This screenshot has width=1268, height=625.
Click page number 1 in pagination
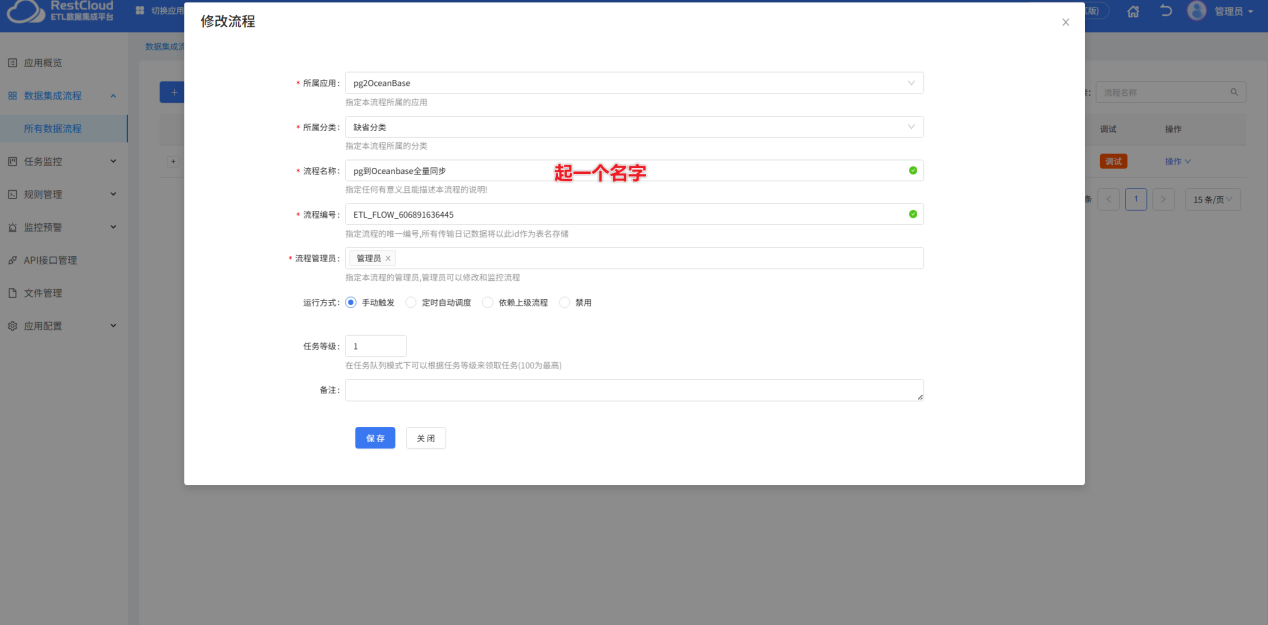1136,199
